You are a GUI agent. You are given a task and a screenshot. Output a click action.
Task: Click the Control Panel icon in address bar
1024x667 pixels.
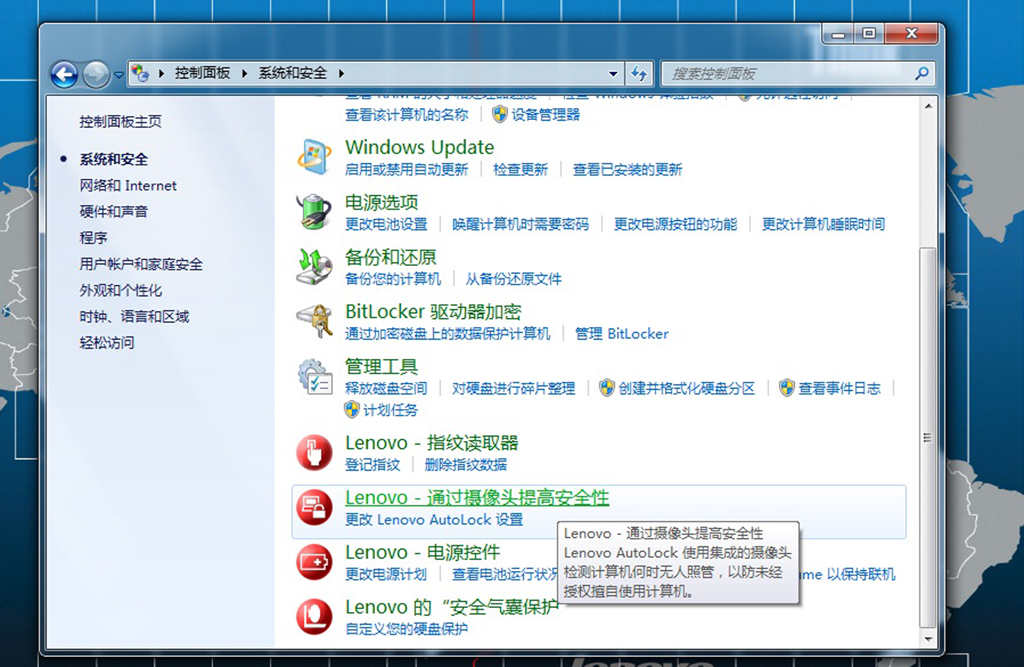(140, 73)
